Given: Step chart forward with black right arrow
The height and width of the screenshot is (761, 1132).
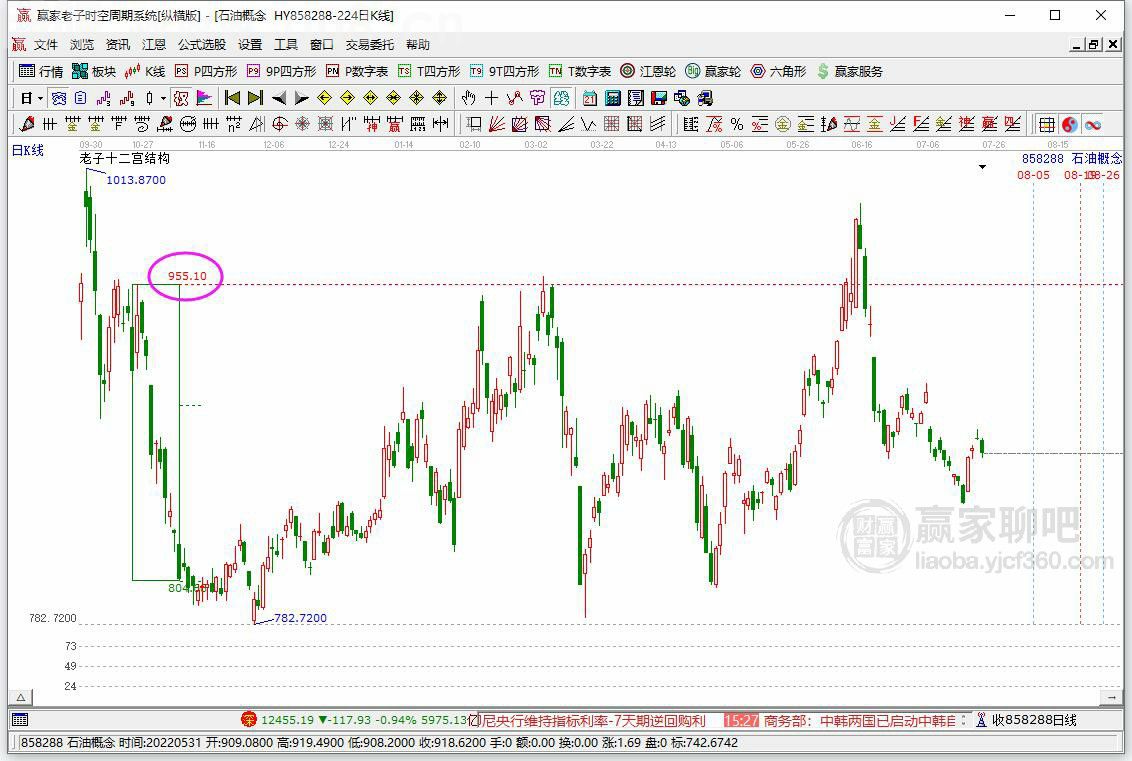Looking at the screenshot, I should (x=302, y=98).
